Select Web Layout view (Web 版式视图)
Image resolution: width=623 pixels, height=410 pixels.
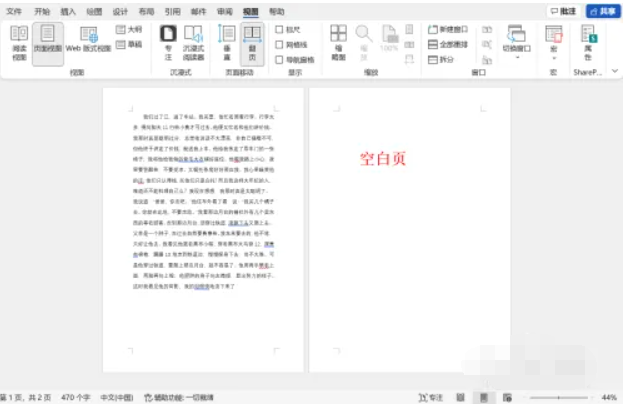(x=88, y=44)
